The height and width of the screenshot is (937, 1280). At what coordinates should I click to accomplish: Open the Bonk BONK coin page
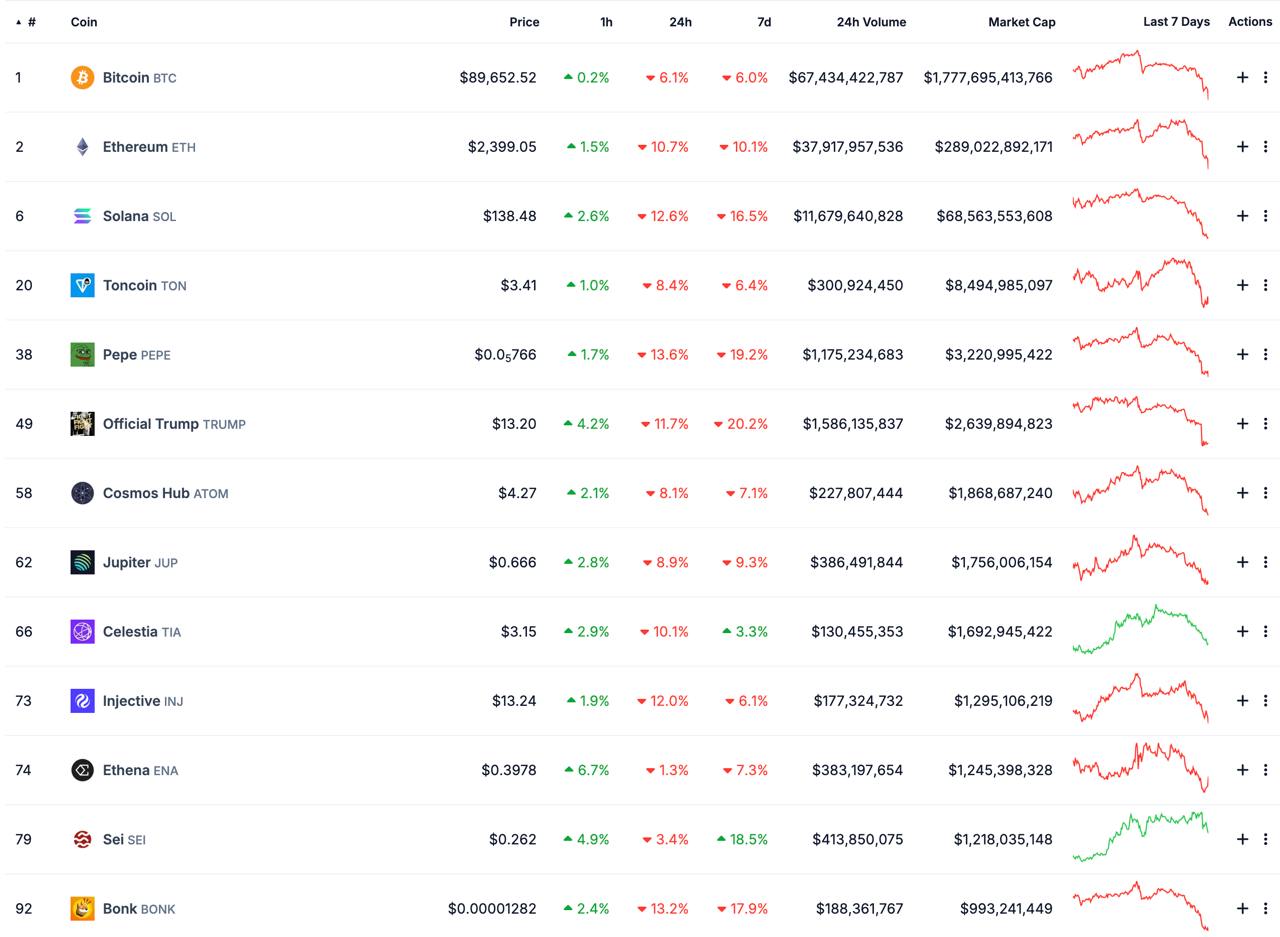tap(139, 908)
